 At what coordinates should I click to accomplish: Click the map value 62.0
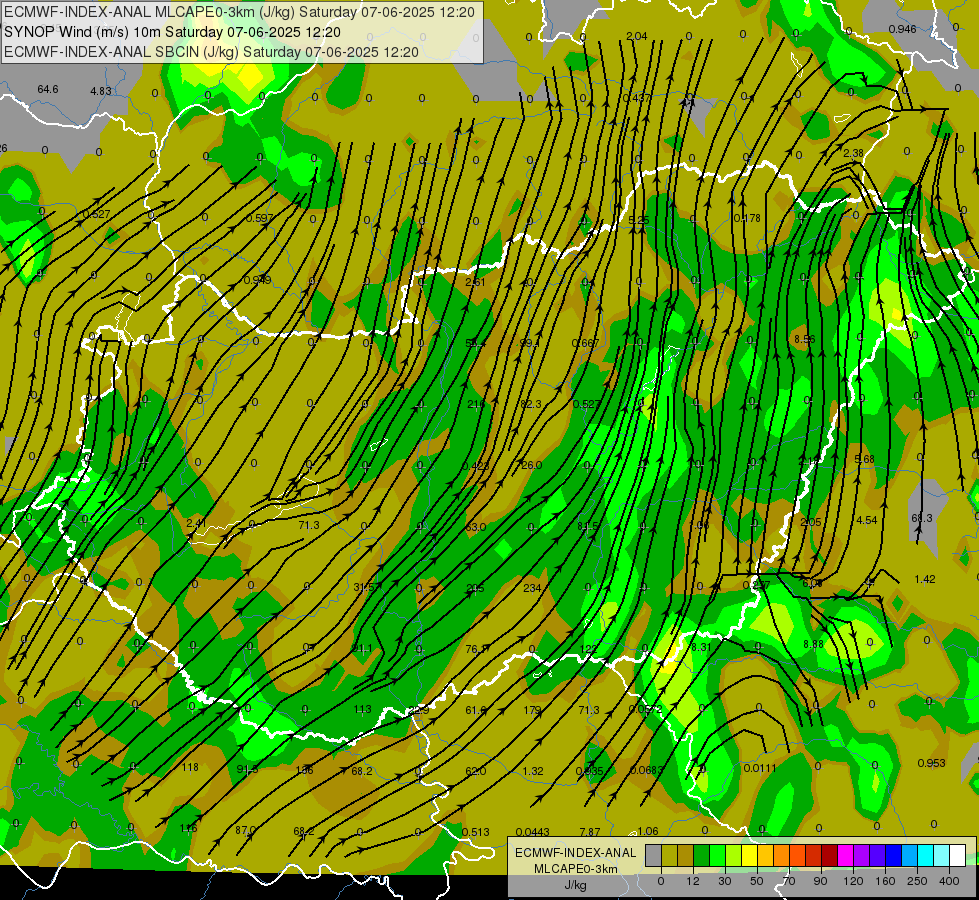[476, 771]
